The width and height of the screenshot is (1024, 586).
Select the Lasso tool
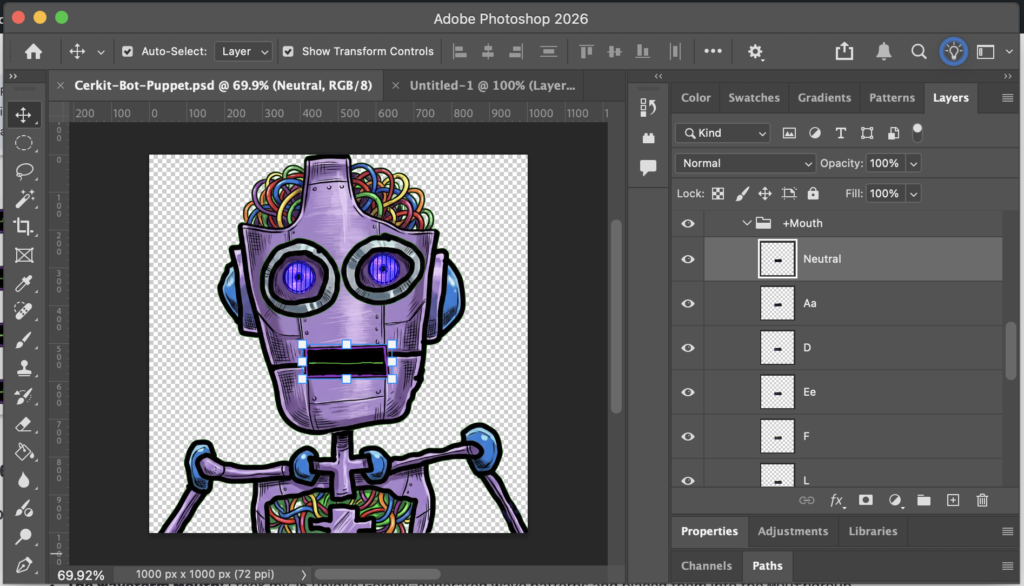(25, 170)
